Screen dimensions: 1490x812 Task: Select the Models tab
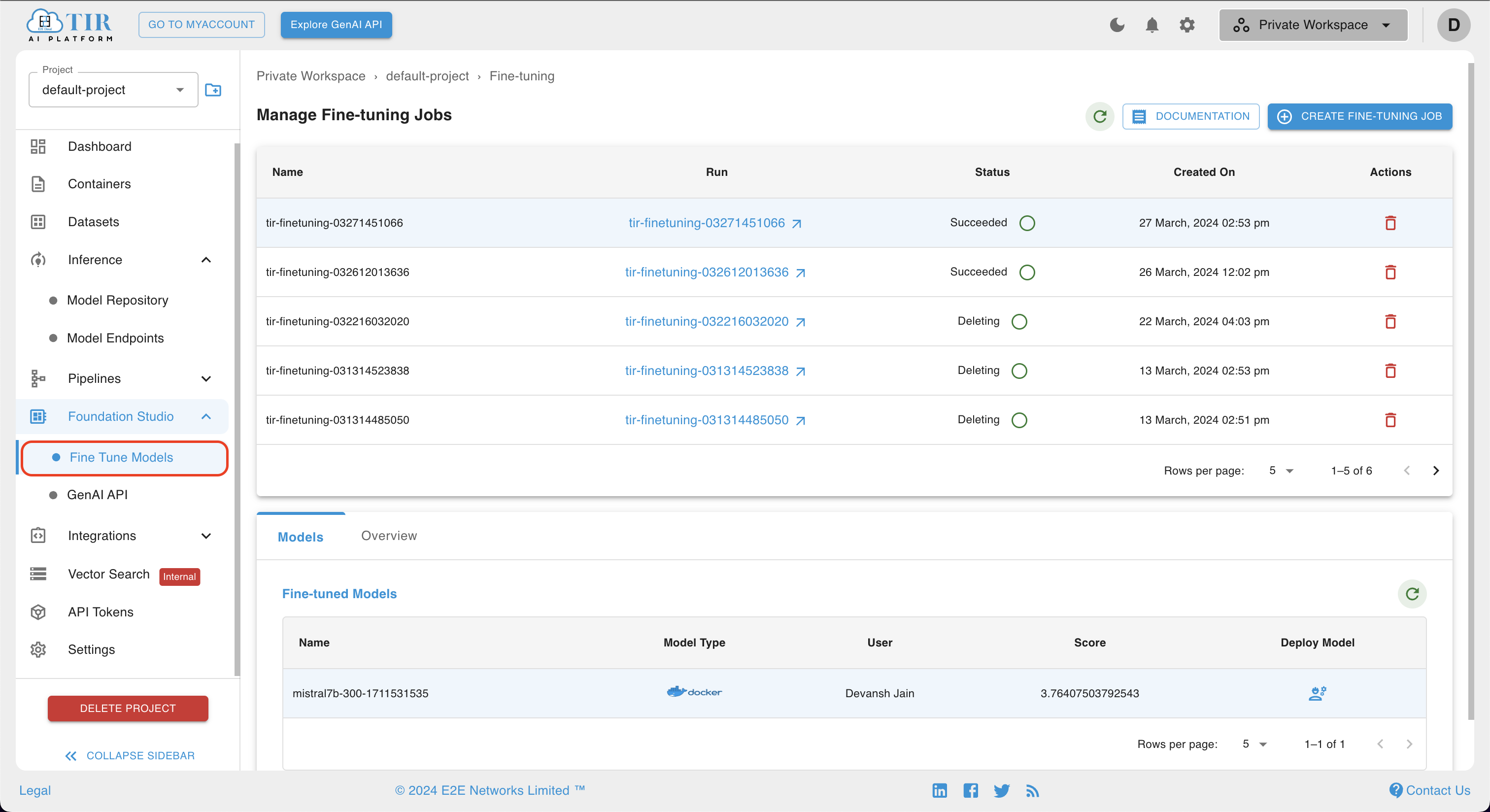pos(300,537)
